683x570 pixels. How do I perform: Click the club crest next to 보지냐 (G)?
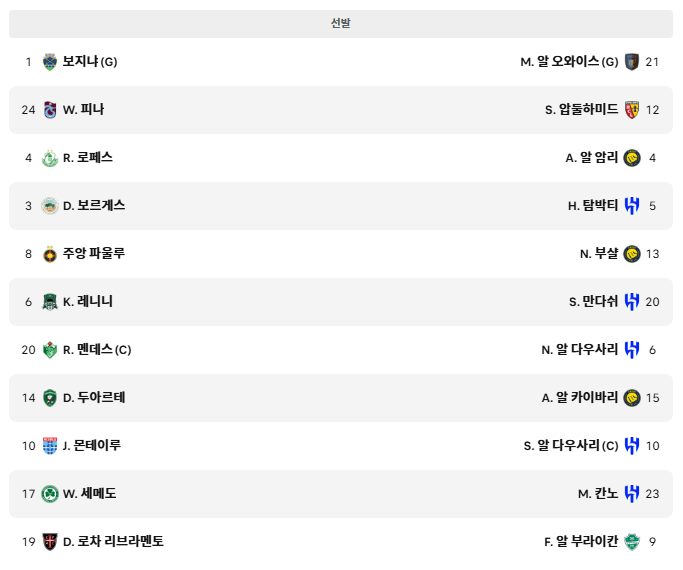pos(50,62)
